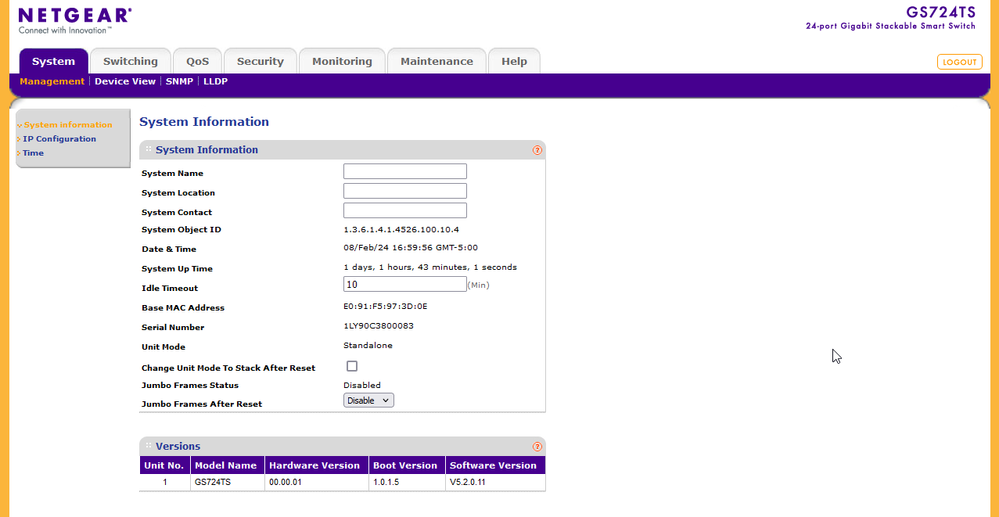This screenshot has width=999, height=517.
Task: Click the GS724TS product title
Action: 940,13
